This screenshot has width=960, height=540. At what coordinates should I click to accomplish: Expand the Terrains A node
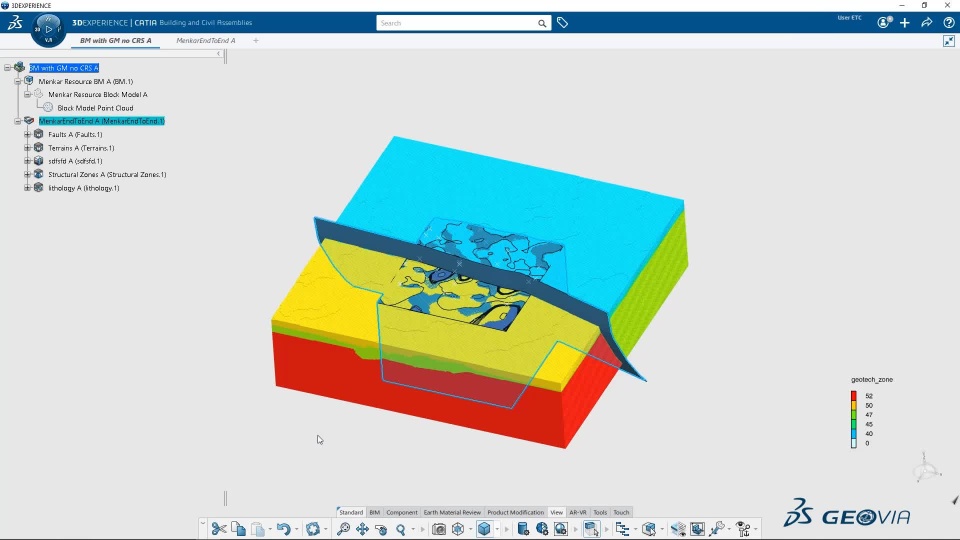point(28,148)
